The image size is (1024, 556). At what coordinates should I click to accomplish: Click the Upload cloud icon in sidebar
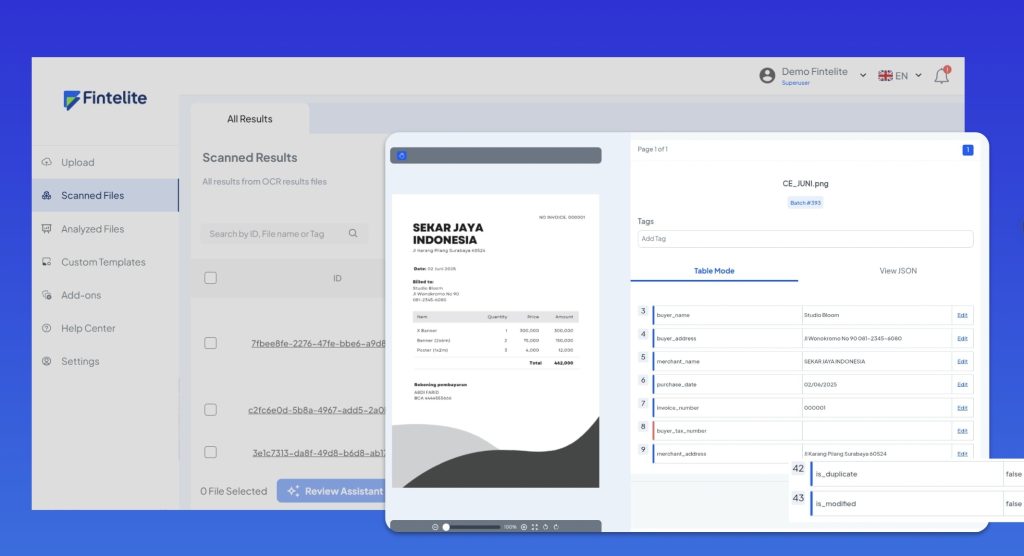[x=47, y=162]
